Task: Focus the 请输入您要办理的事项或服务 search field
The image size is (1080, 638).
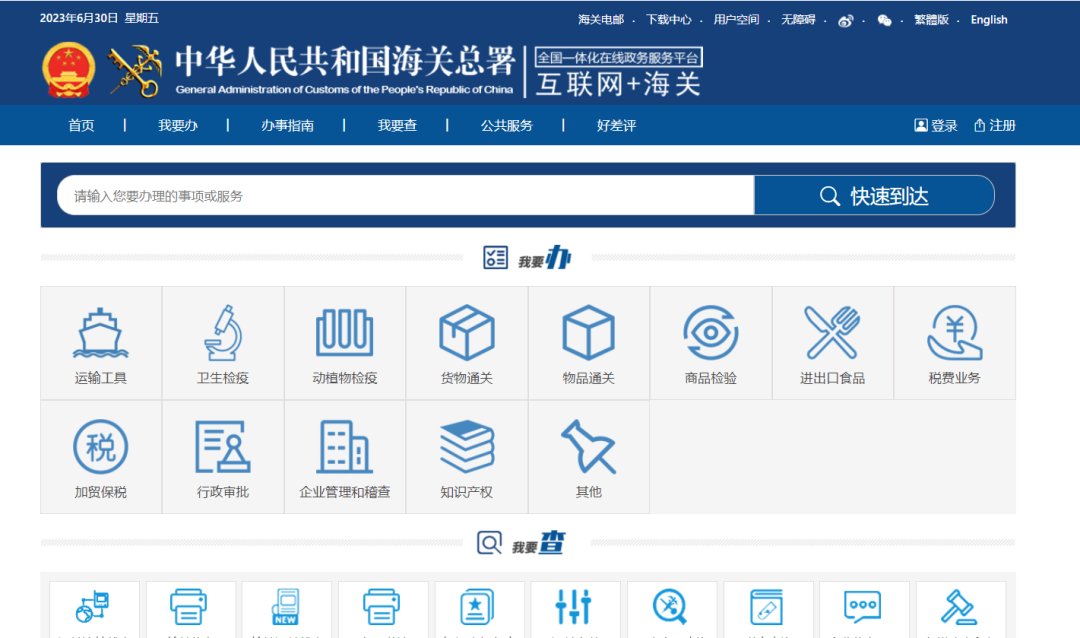Action: pyautogui.click(x=406, y=196)
